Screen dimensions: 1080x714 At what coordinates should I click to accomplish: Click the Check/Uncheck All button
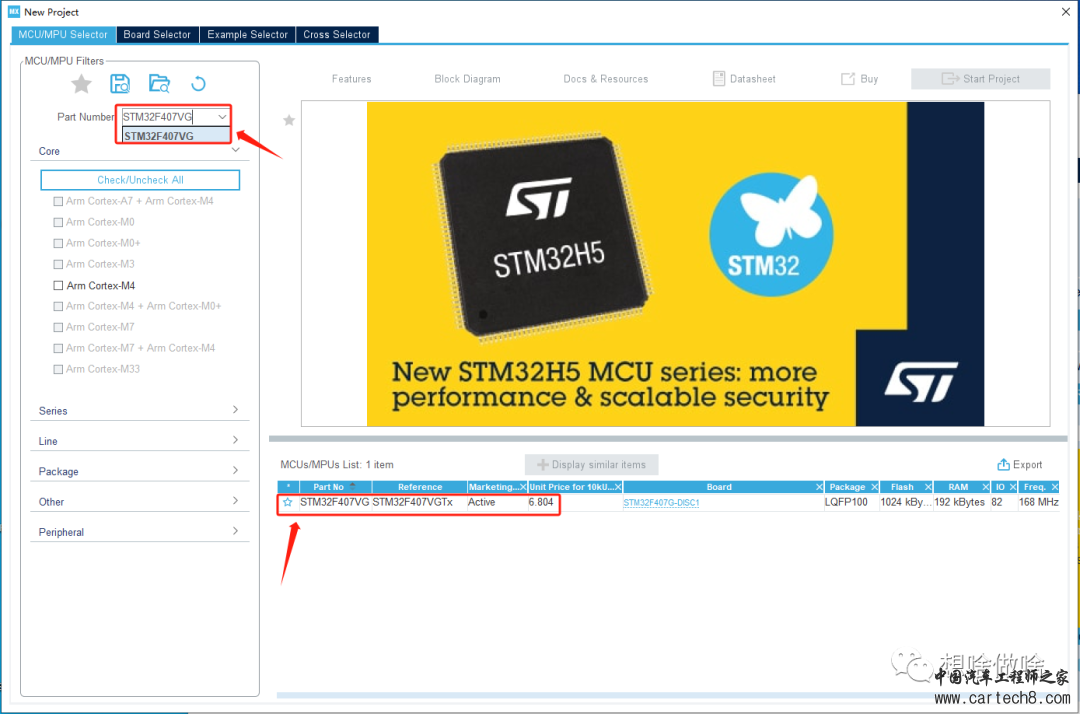(x=141, y=180)
